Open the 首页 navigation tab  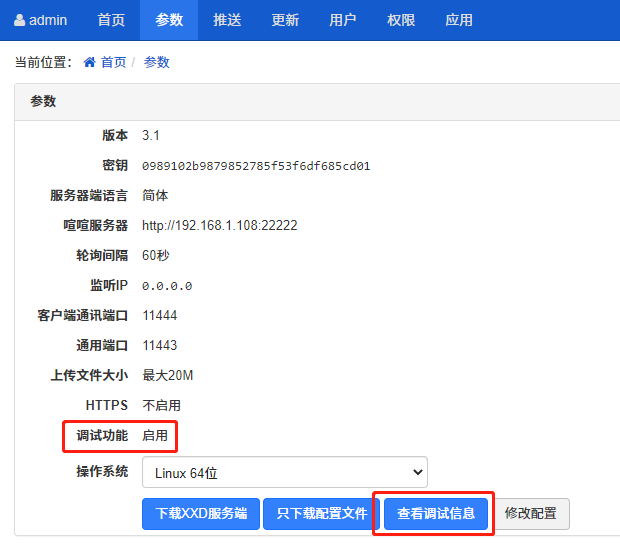(111, 20)
